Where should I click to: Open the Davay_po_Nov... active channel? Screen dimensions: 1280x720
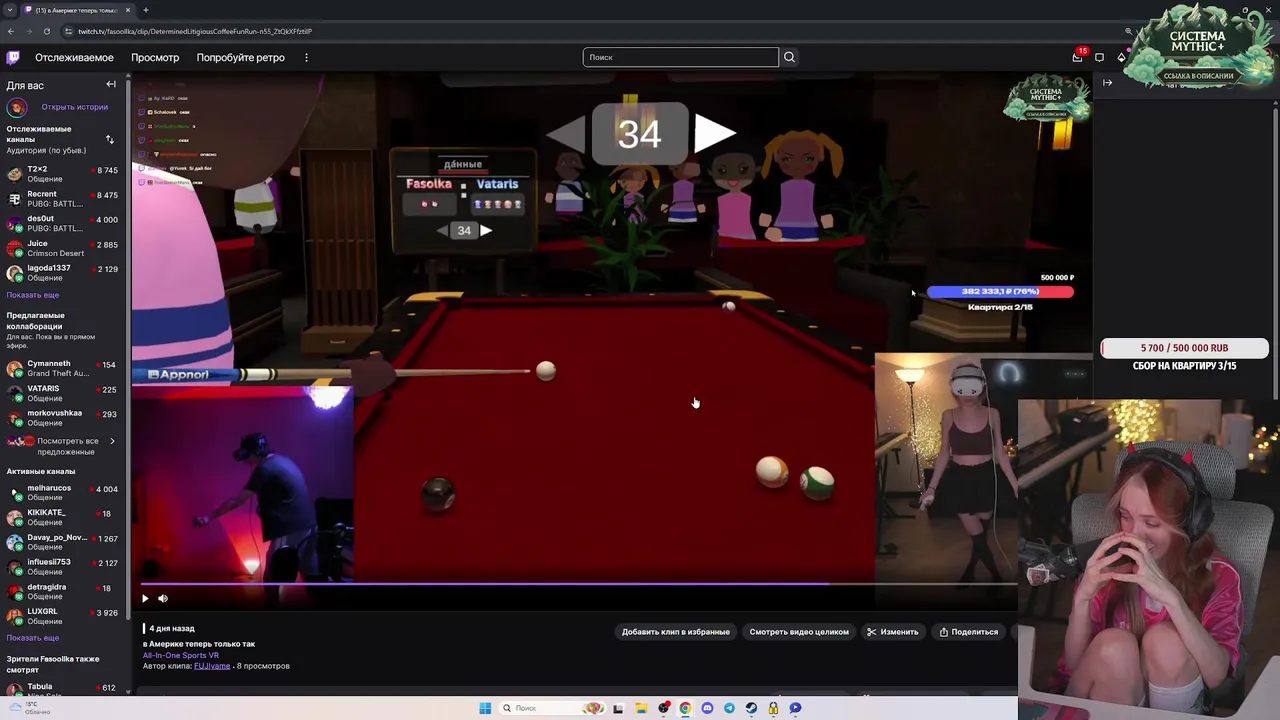pos(64,542)
